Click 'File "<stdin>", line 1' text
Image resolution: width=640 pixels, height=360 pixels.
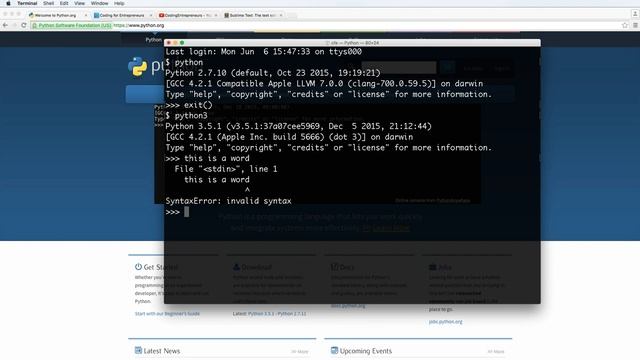(226, 169)
